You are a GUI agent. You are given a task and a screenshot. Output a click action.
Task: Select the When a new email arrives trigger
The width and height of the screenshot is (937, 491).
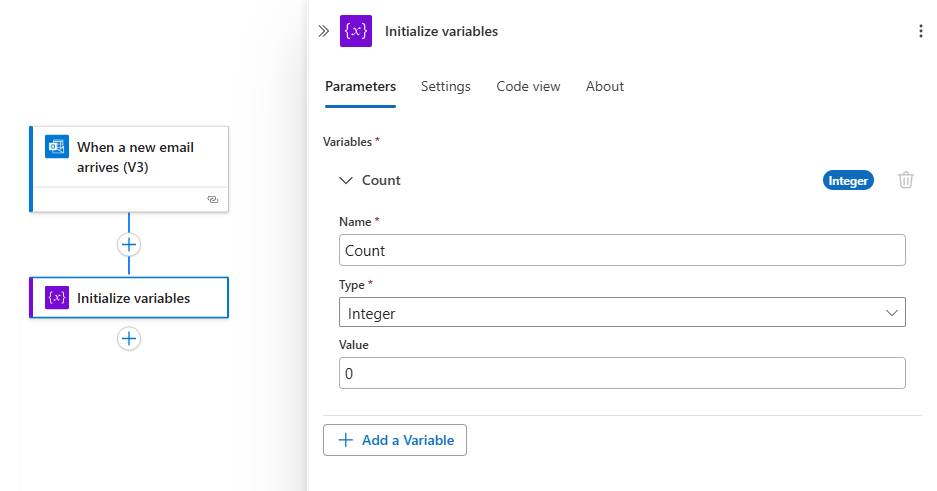click(135, 158)
